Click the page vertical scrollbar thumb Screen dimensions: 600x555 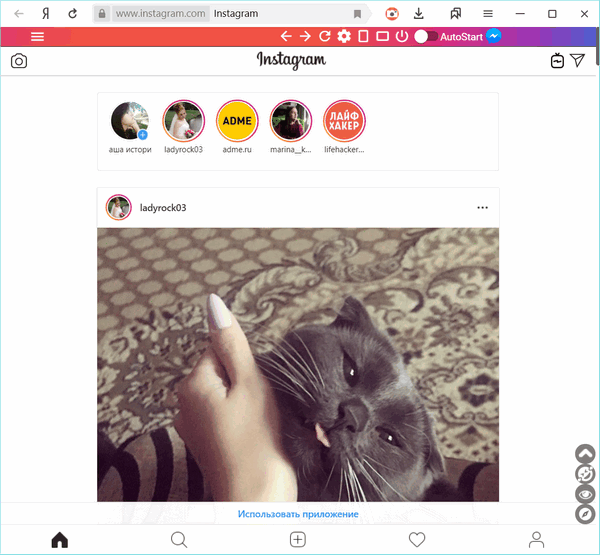[x=597, y=47]
